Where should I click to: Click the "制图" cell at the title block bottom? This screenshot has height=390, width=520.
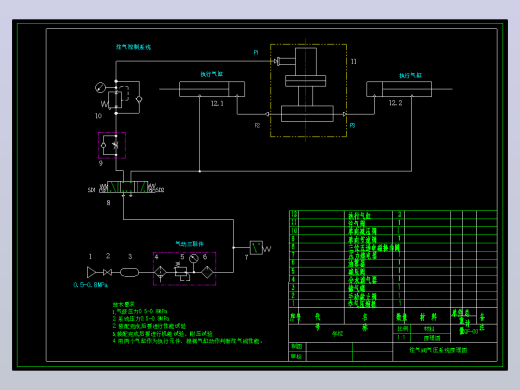(297, 347)
